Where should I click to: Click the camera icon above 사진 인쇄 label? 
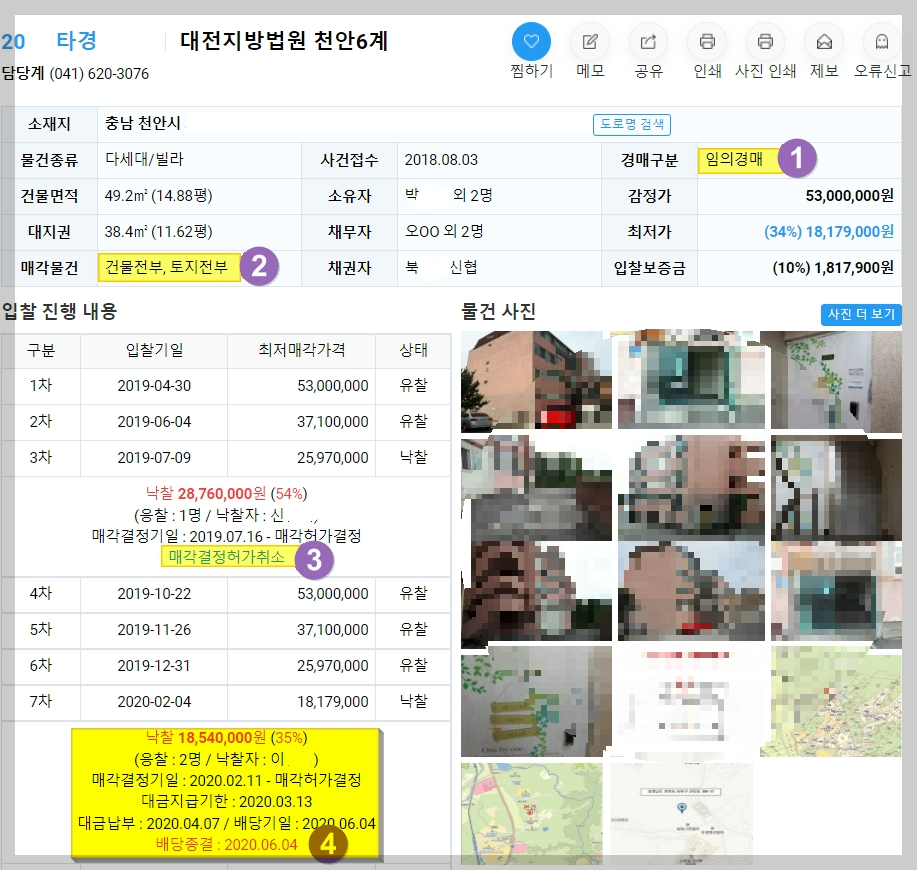tap(765, 42)
